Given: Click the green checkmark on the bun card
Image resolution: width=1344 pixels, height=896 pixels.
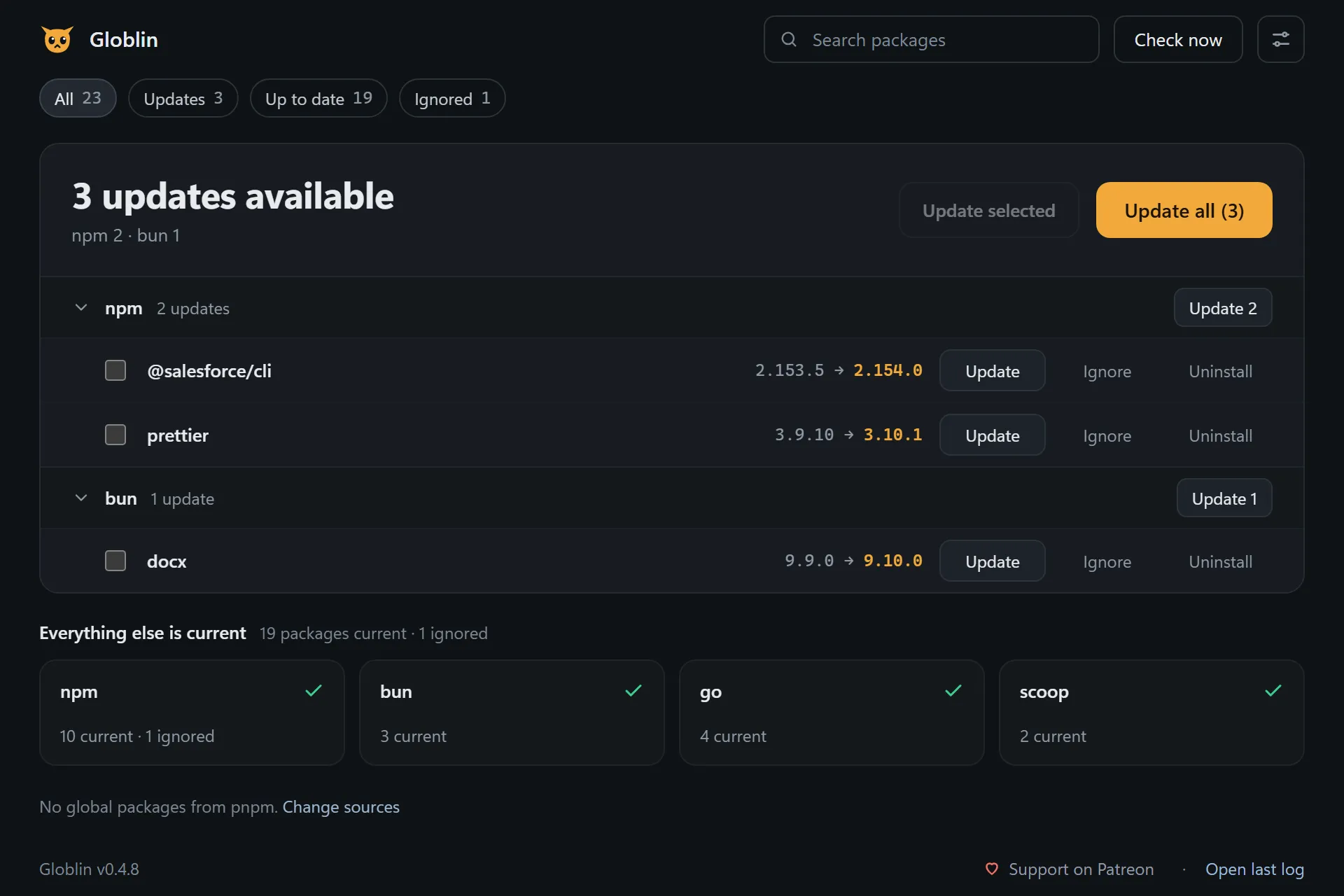Looking at the screenshot, I should (x=633, y=691).
